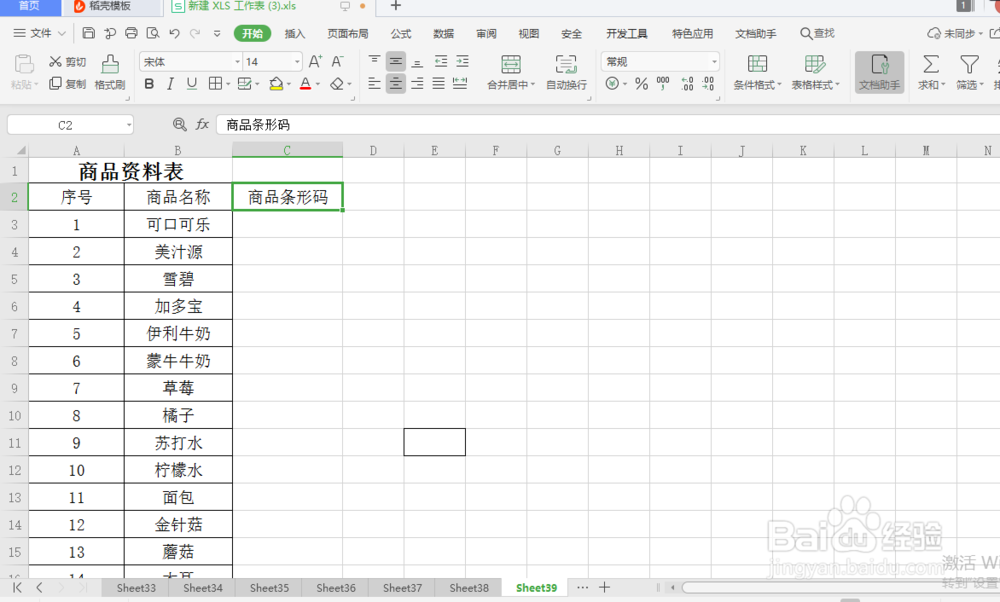Toggle italic formatting
Viewport: 1000px width, 602px height.
pos(169,84)
